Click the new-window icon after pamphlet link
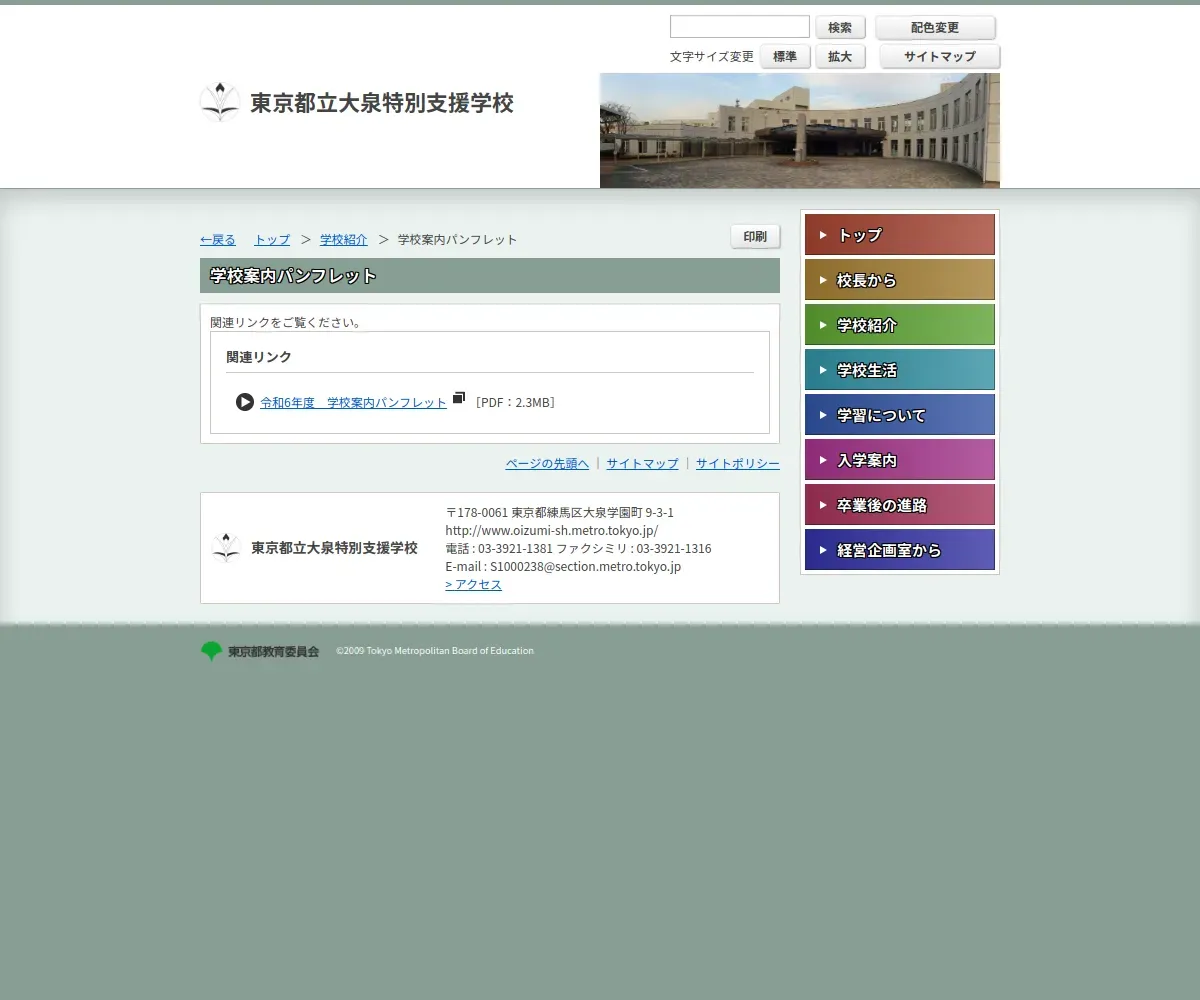Viewport: 1200px width, 1000px height. [459, 398]
